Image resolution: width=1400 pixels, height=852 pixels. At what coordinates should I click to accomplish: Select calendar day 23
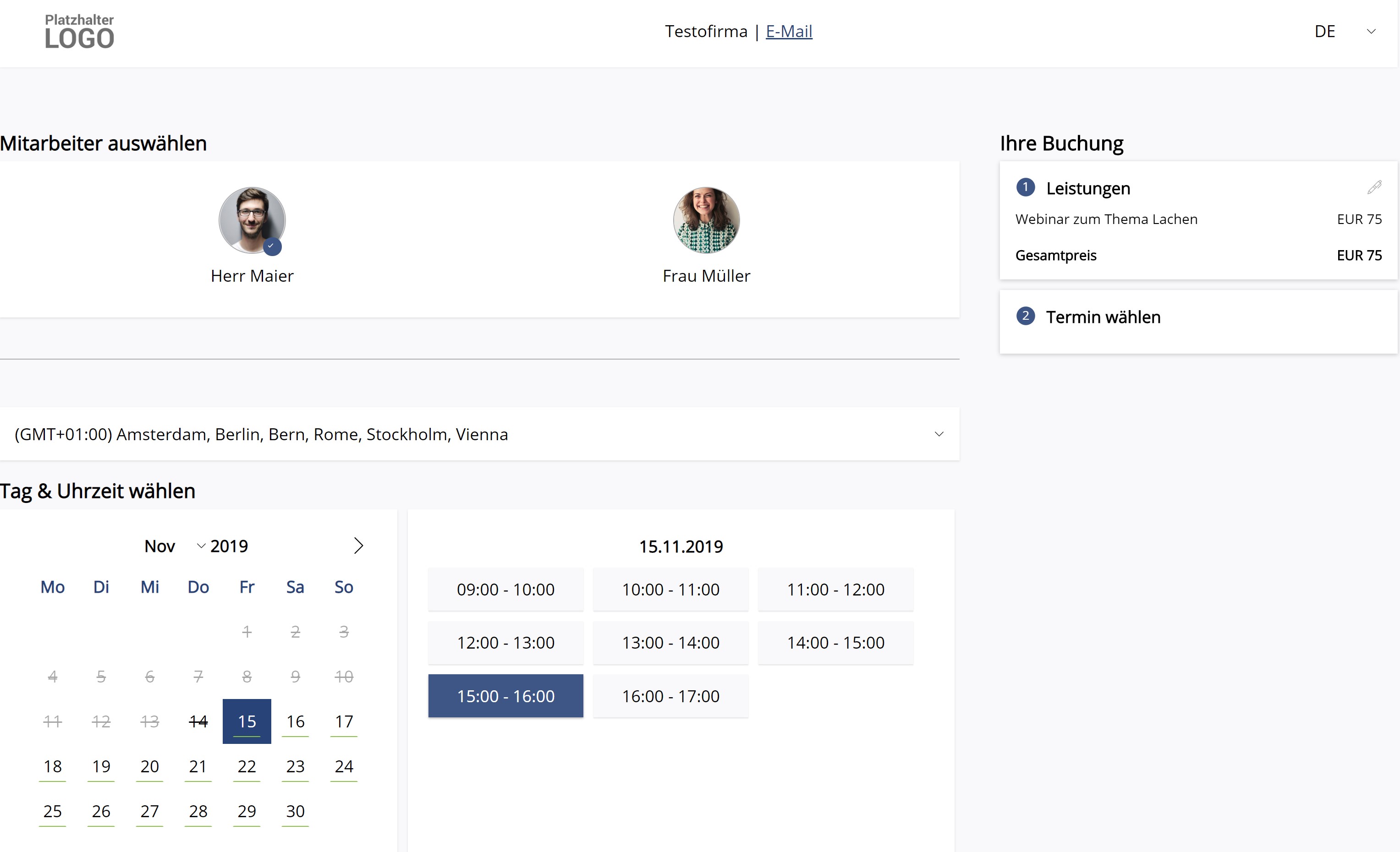click(295, 766)
